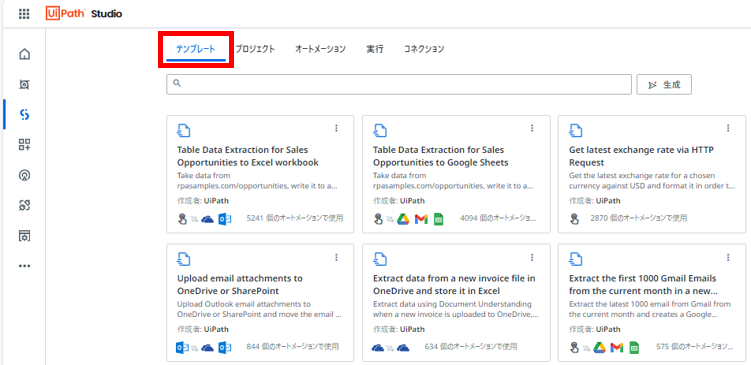Screen dimensions: 751x365
Task: Click the last sidebar icon above the ellipsis
Action: [x=24, y=236]
